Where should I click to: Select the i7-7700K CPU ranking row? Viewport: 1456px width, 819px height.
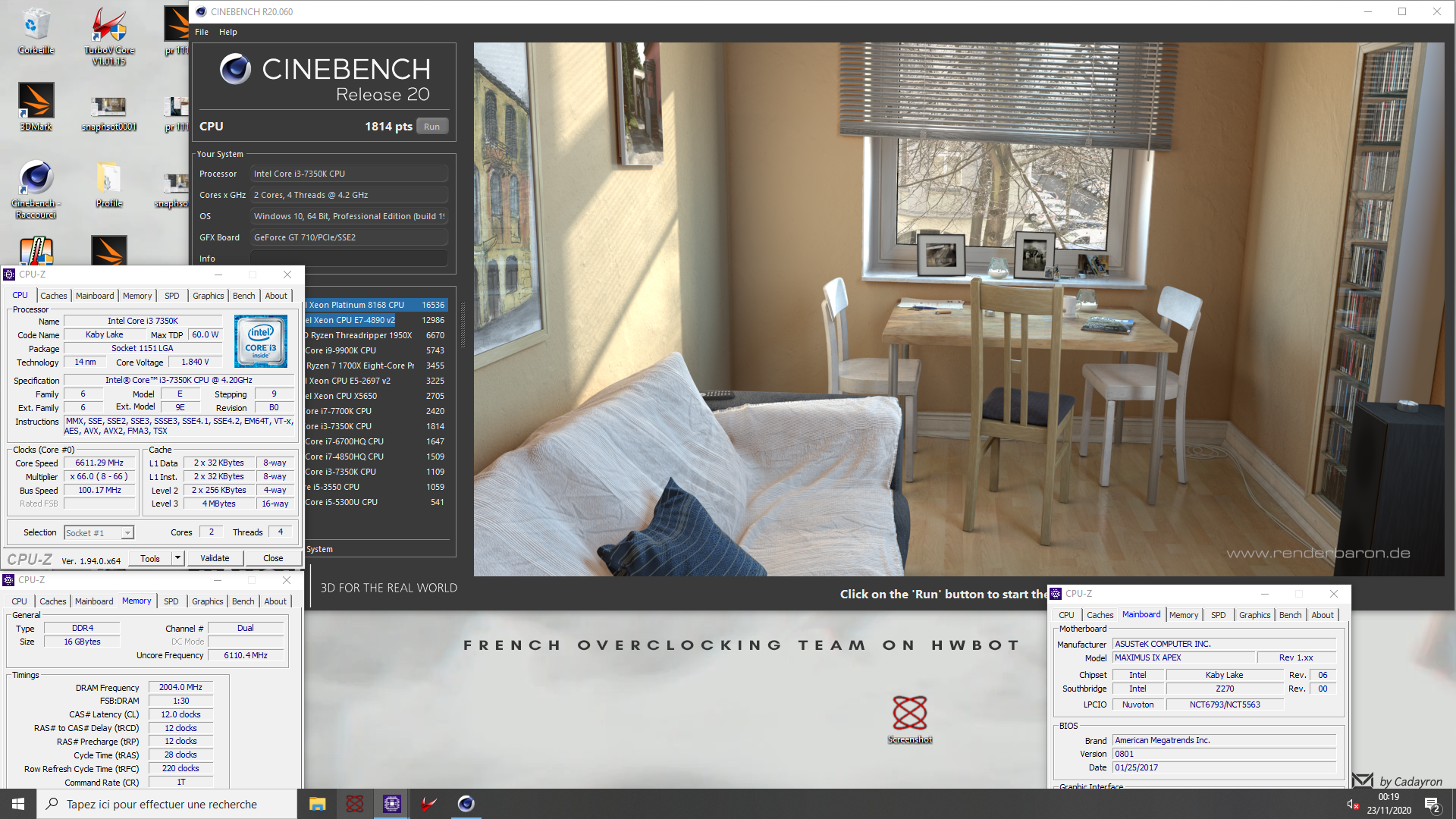(x=376, y=411)
